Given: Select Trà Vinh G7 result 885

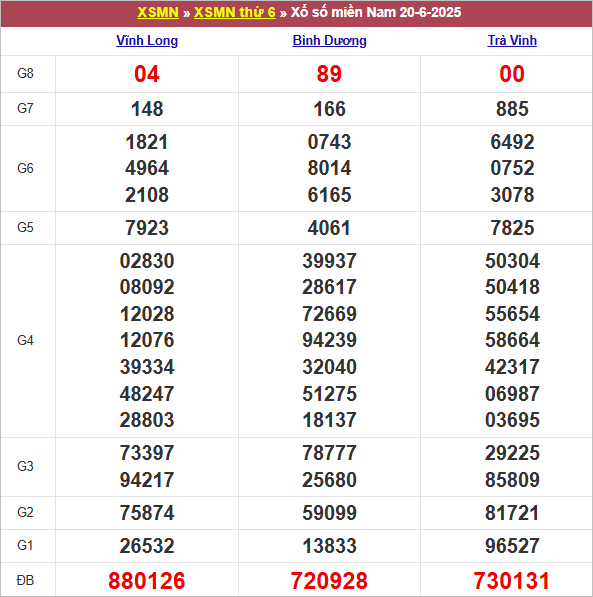Looking at the screenshot, I should pyautogui.click(x=512, y=109).
